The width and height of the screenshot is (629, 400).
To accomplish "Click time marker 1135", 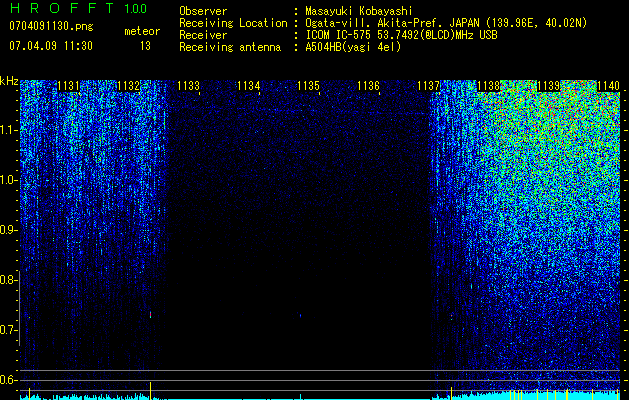I will tap(308, 85).
